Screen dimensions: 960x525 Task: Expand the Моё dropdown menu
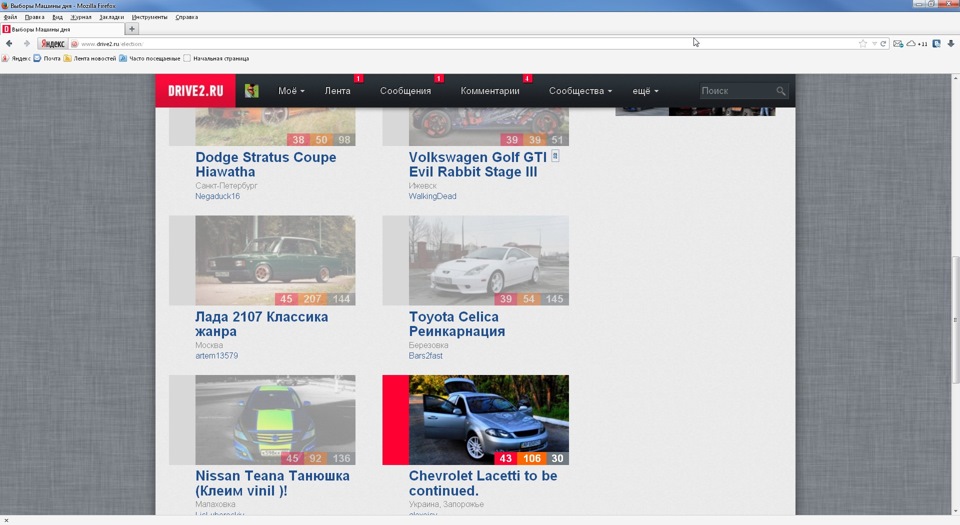point(291,91)
